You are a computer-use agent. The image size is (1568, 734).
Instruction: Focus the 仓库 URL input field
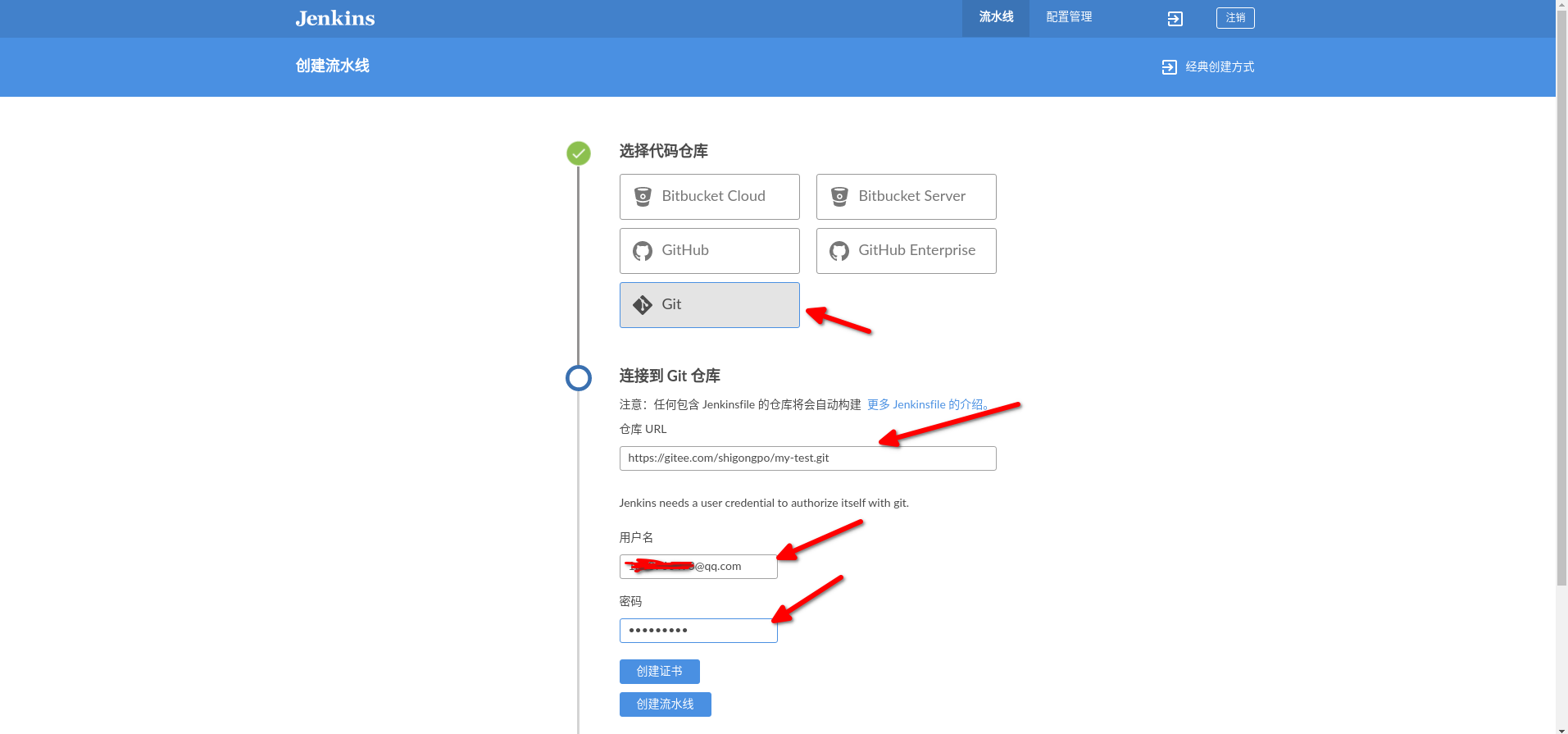click(x=807, y=458)
